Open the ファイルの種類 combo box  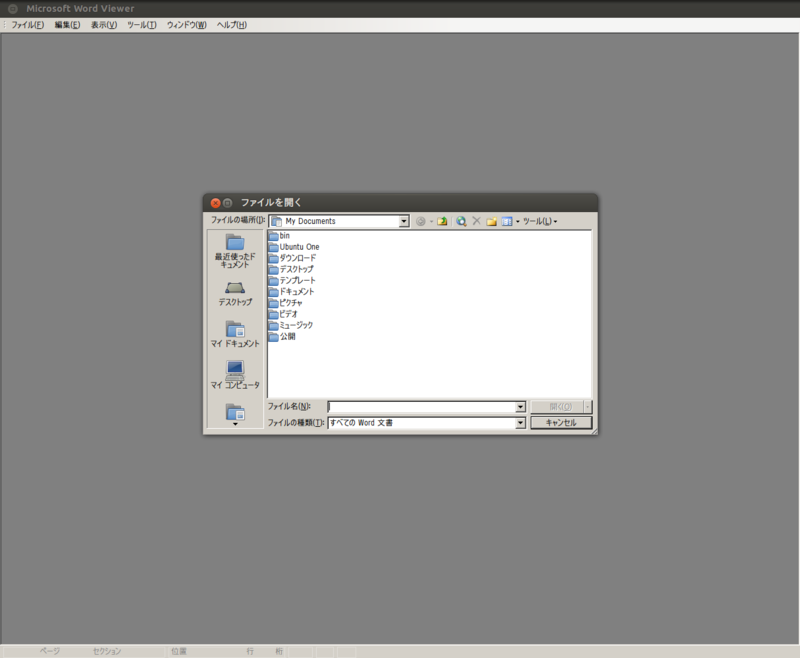coord(427,423)
